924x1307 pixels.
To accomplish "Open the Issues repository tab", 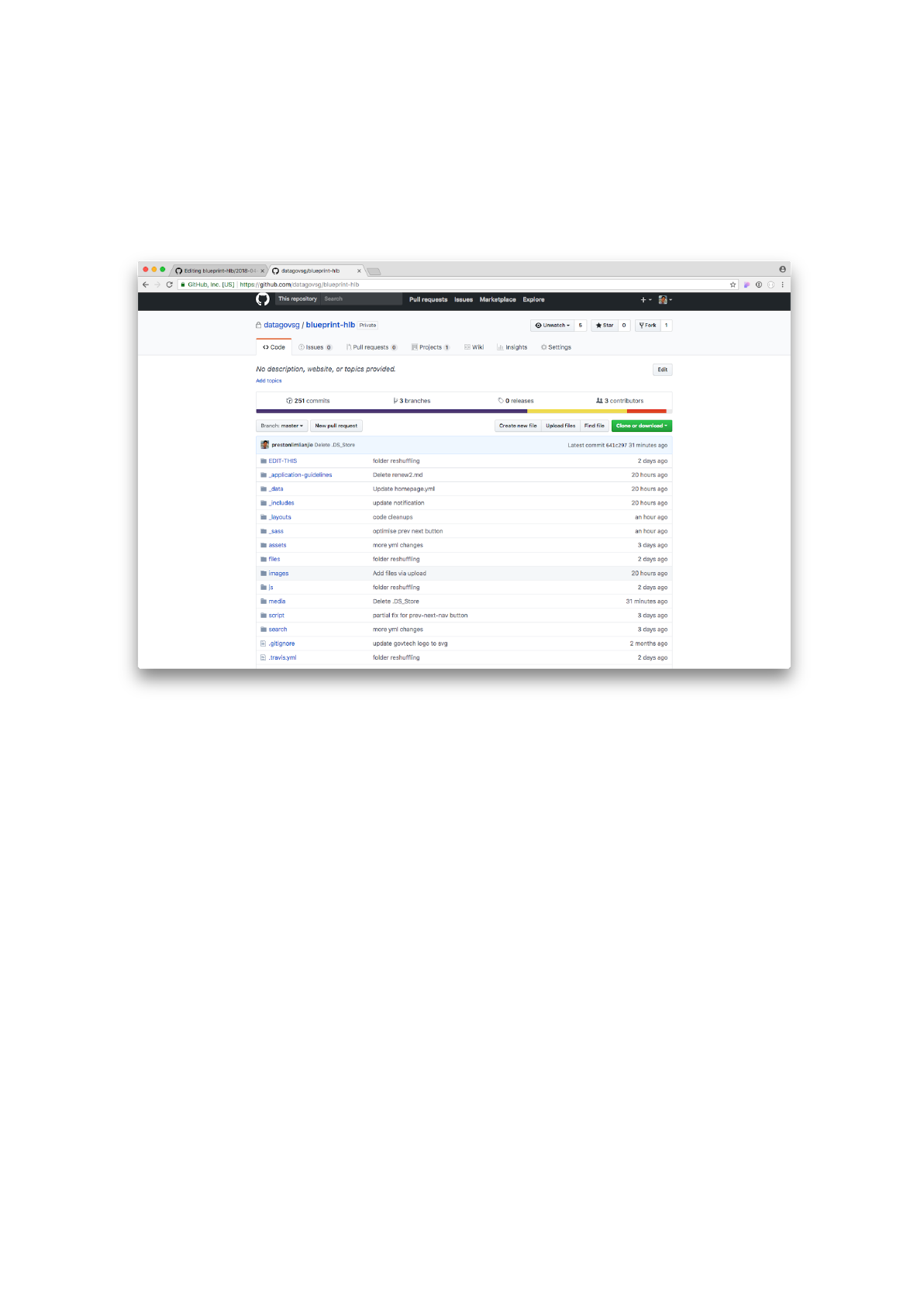I will (315, 347).
